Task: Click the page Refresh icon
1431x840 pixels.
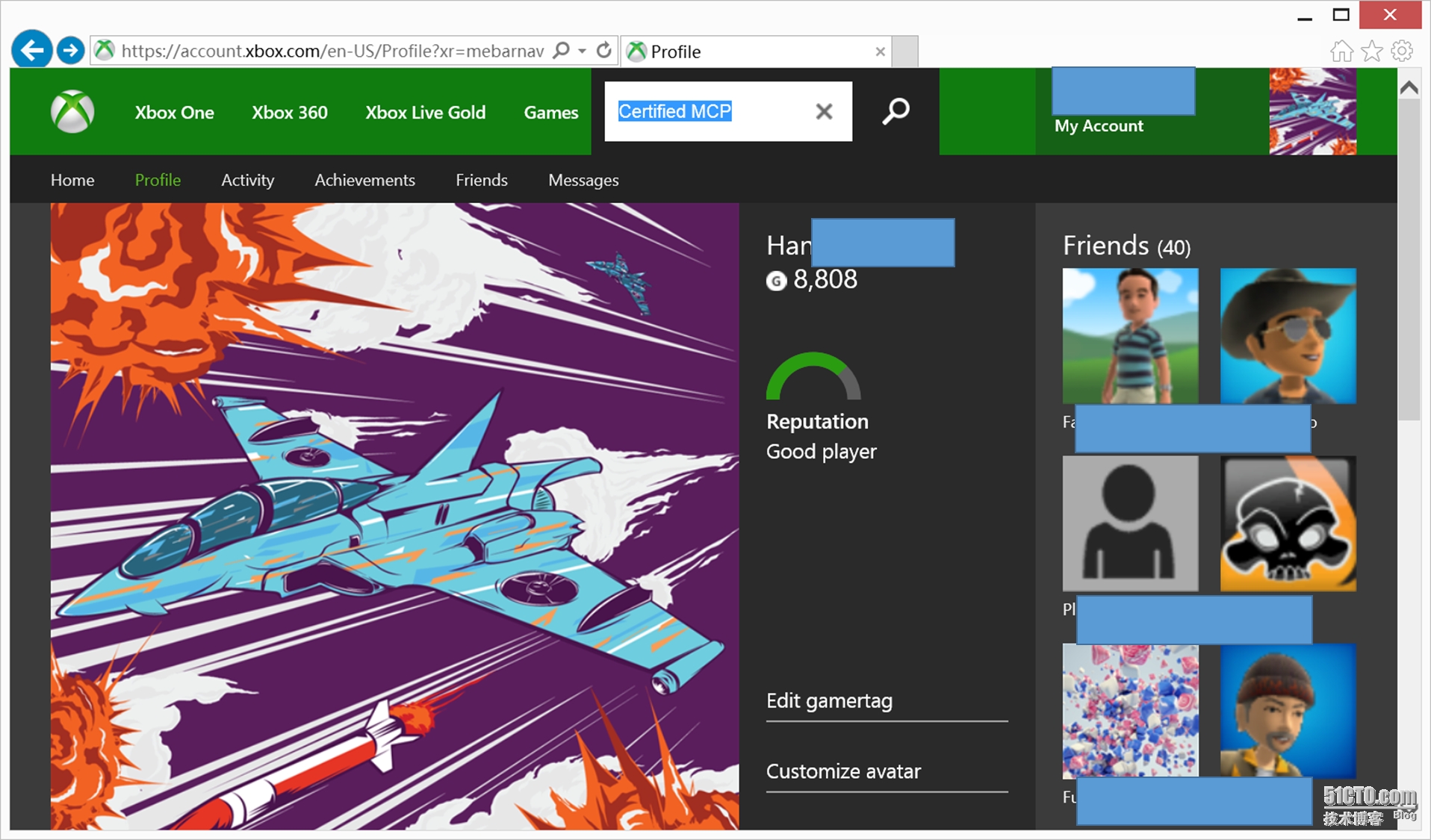Action: point(604,50)
